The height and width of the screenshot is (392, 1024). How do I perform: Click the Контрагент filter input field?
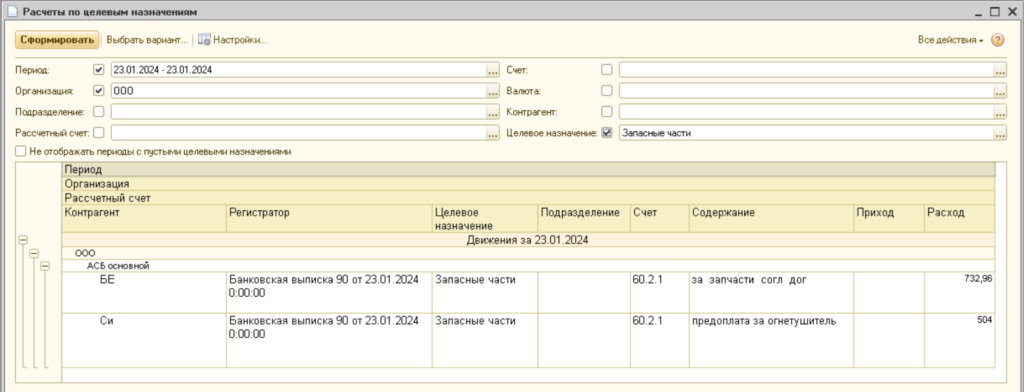[806, 112]
